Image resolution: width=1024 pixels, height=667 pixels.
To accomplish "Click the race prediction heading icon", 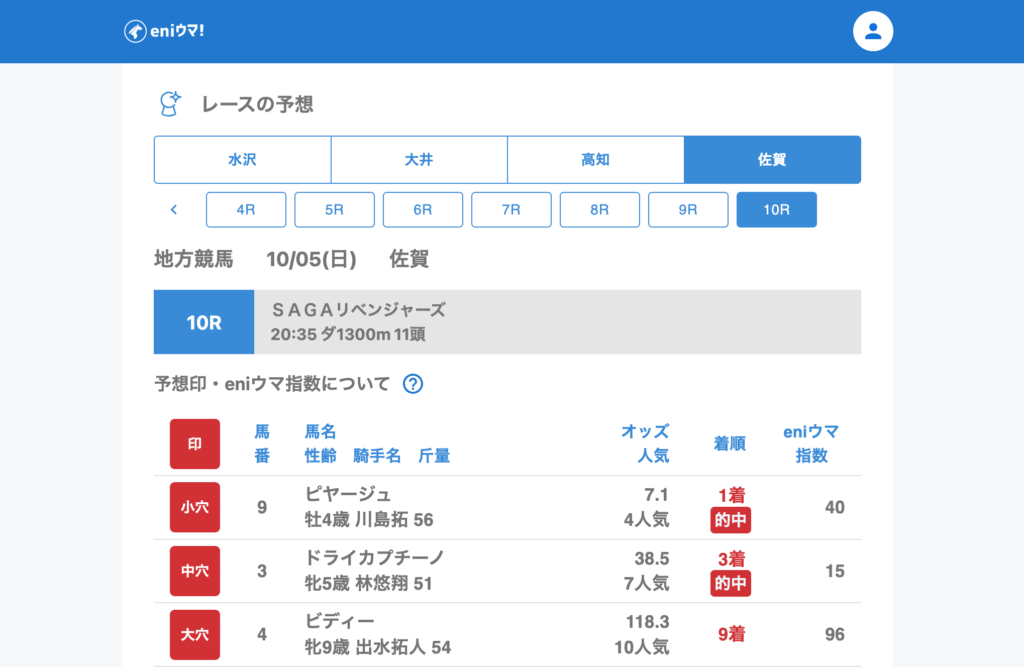I will [x=171, y=103].
